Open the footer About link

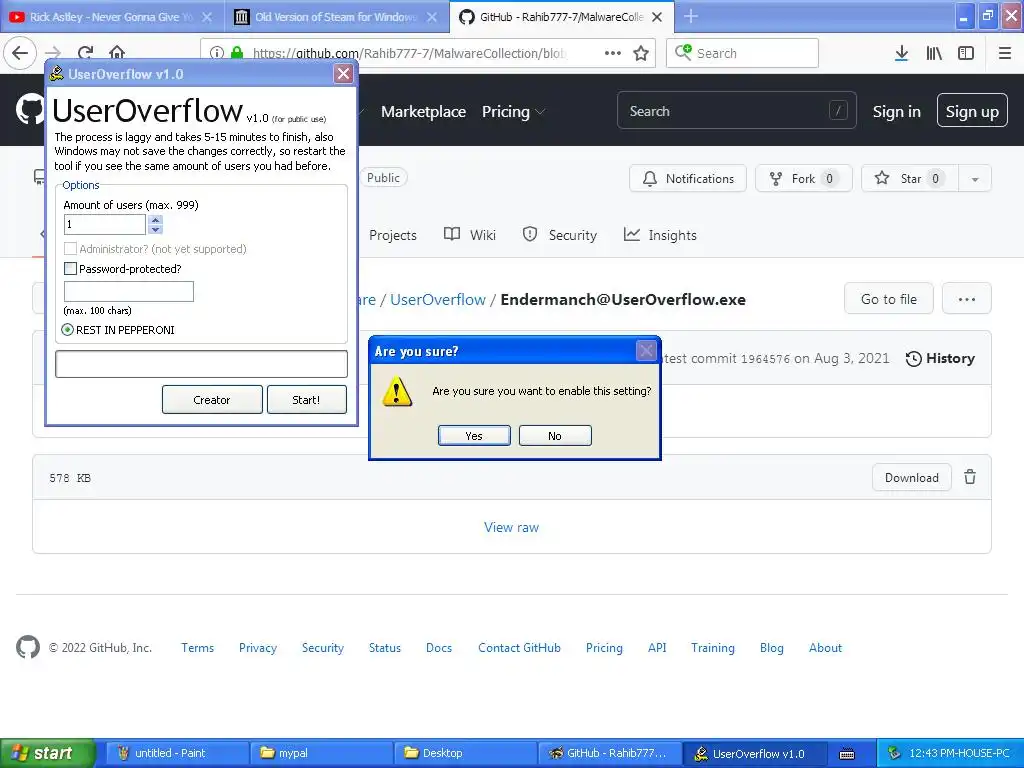pyautogui.click(x=825, y=648)
